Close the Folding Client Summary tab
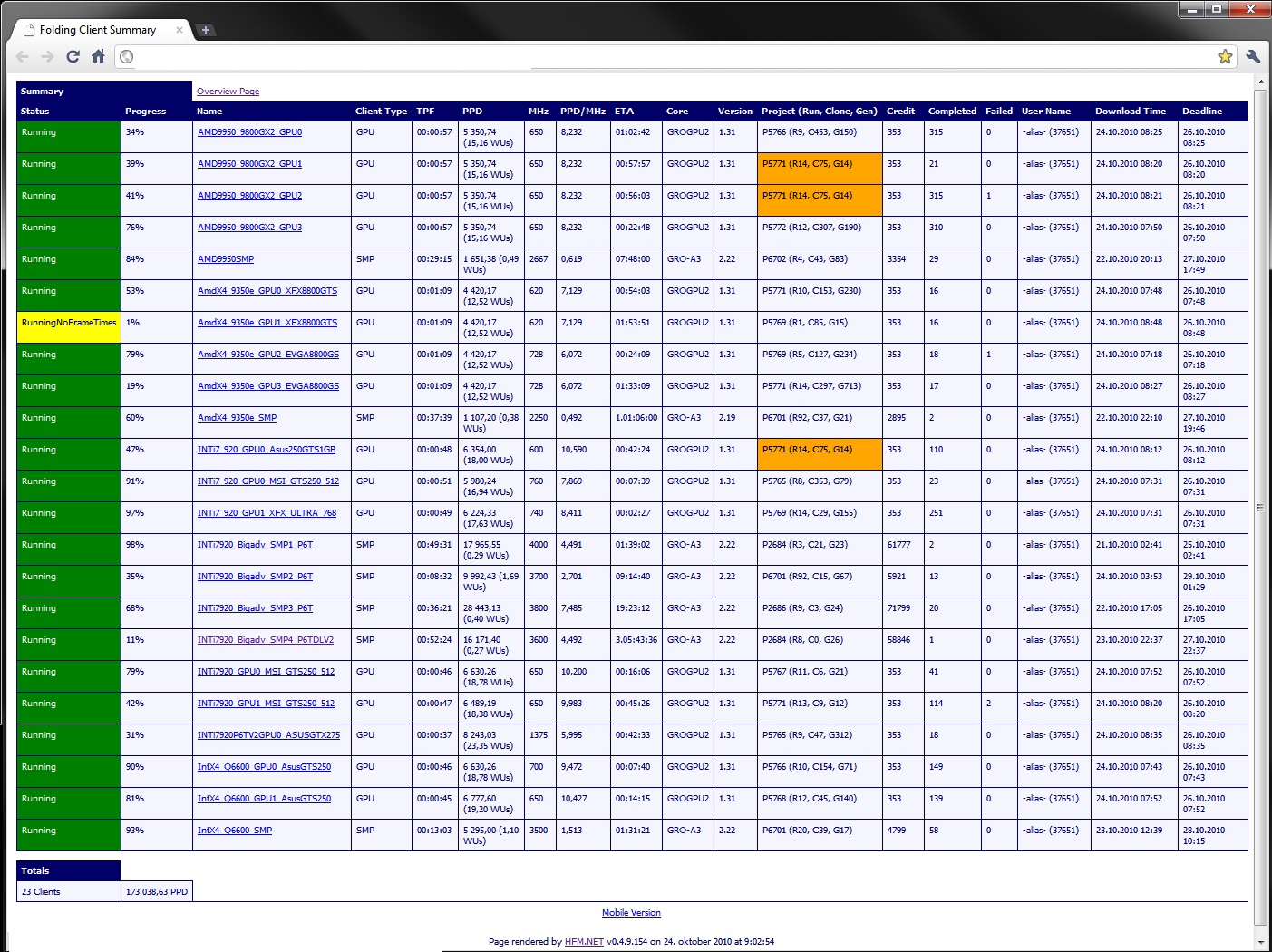Viewport: 1272px width, 952px height. click(179, 30)
